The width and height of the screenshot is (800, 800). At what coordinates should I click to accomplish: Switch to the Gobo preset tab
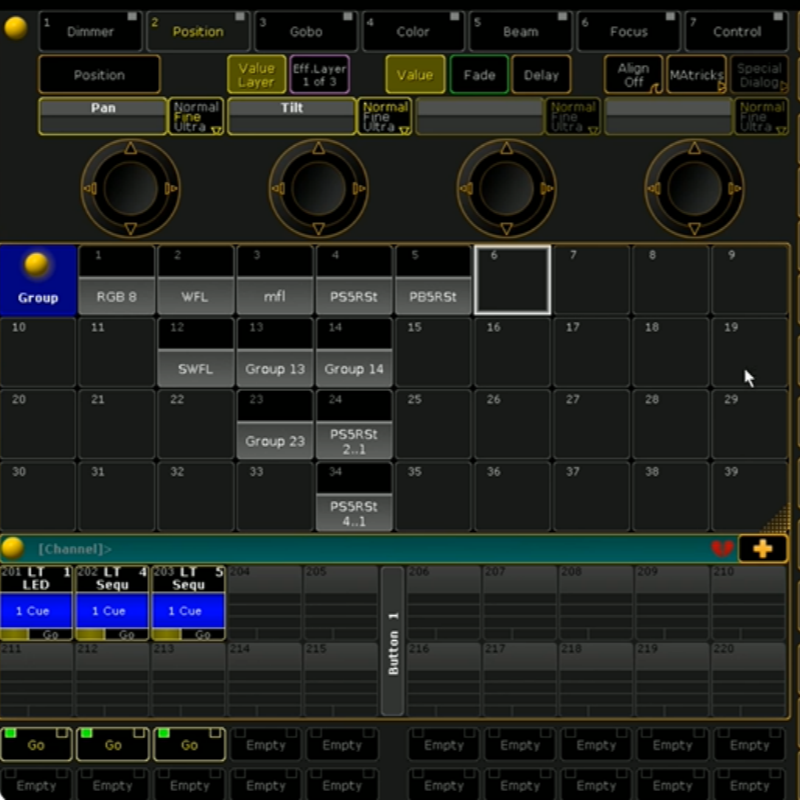pos(306,31)
